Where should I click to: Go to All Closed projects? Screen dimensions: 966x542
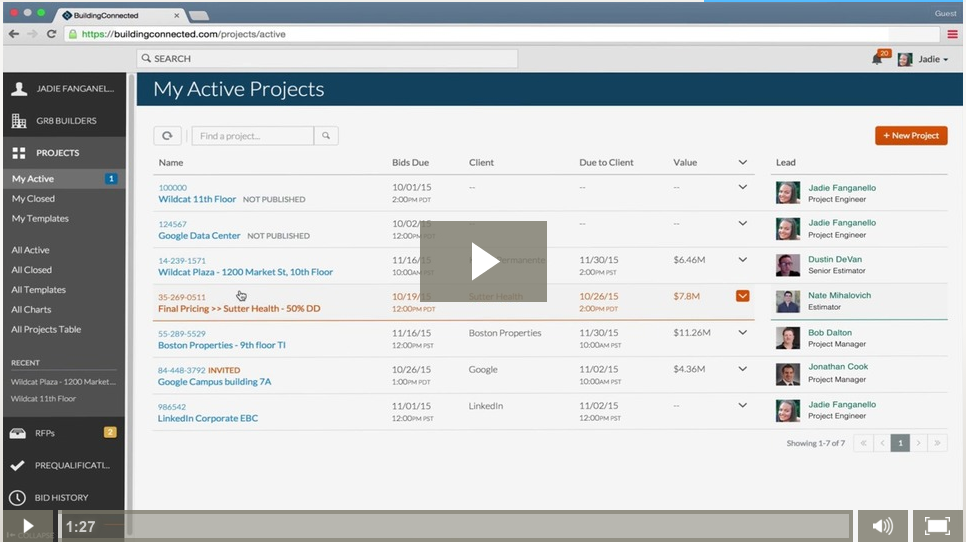click(x=31, y=270)
